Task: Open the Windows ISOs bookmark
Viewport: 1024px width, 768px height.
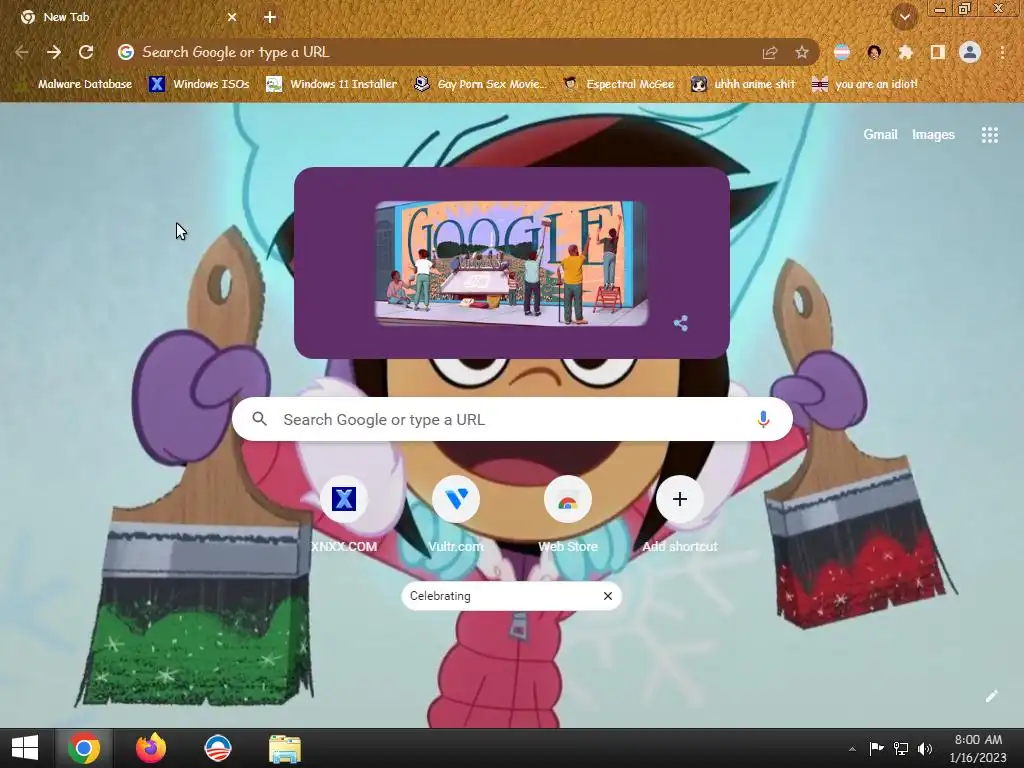Action: (199, 84)
